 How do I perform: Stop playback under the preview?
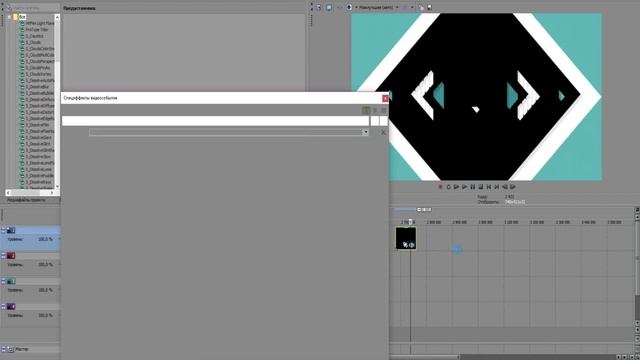(x=481, y=187)
